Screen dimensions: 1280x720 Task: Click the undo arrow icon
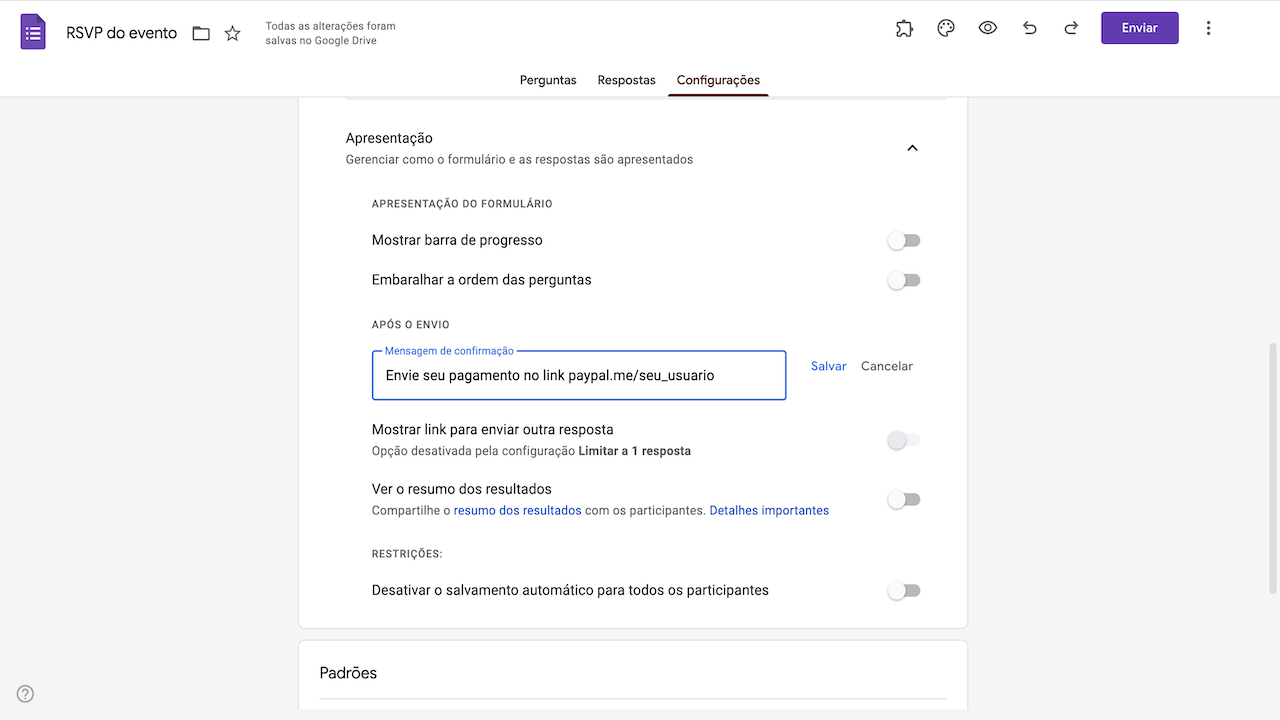[x=1030, y=28]
